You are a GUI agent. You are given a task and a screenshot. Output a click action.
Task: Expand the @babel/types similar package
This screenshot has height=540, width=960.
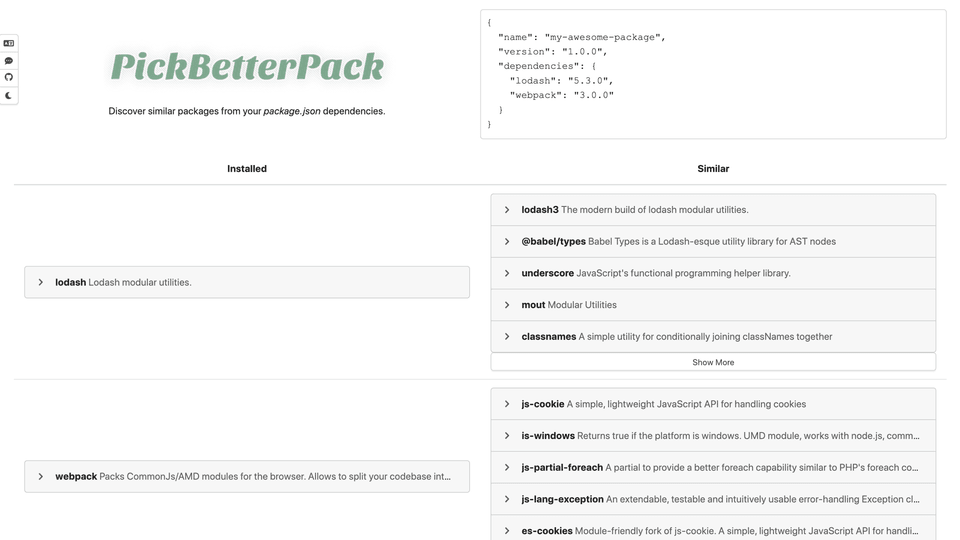pos(713,242)
